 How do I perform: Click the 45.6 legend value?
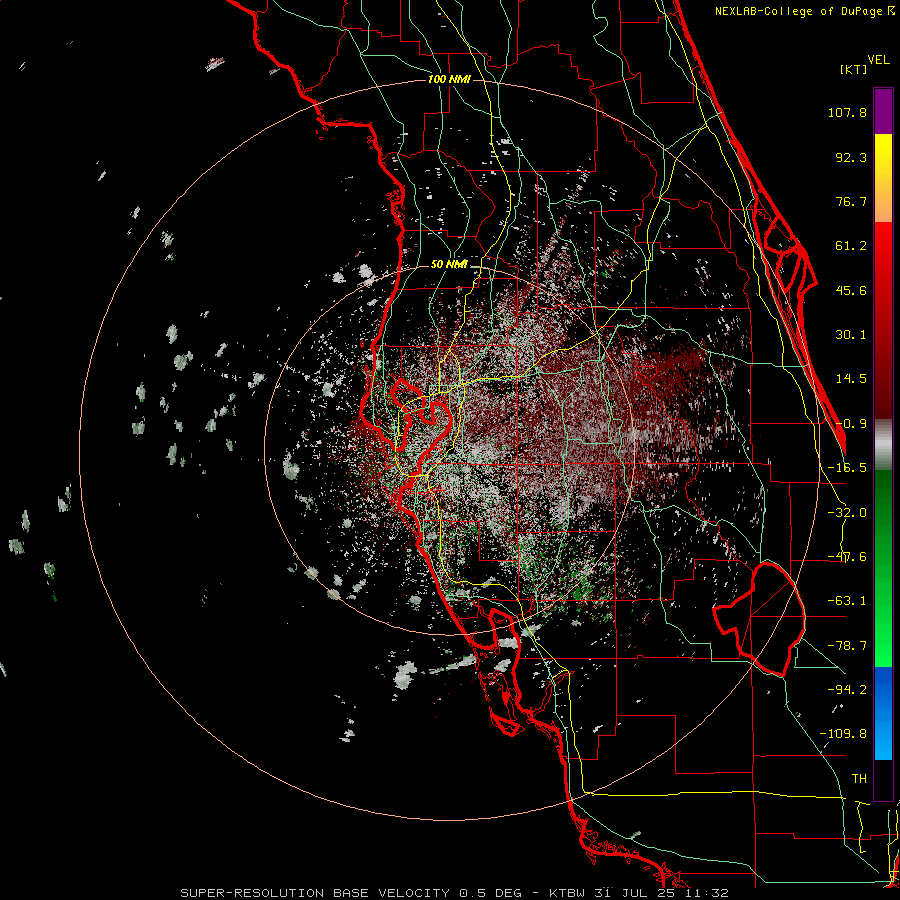click(851, 290)
